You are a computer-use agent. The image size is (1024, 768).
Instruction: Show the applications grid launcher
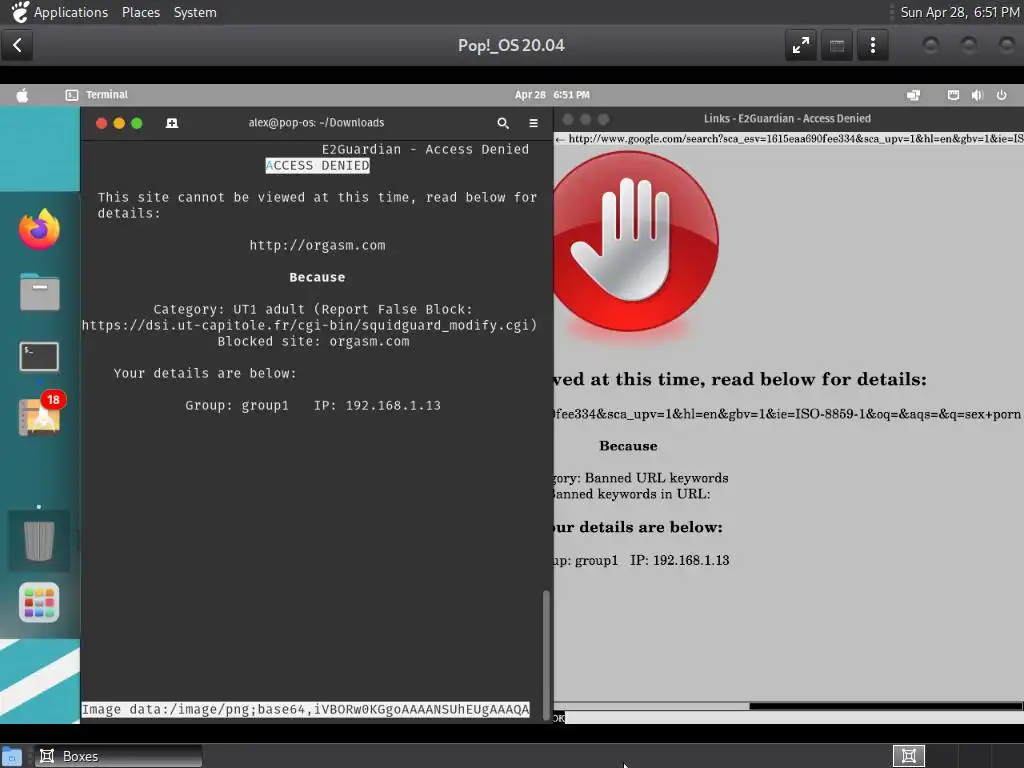pos(39,602)
